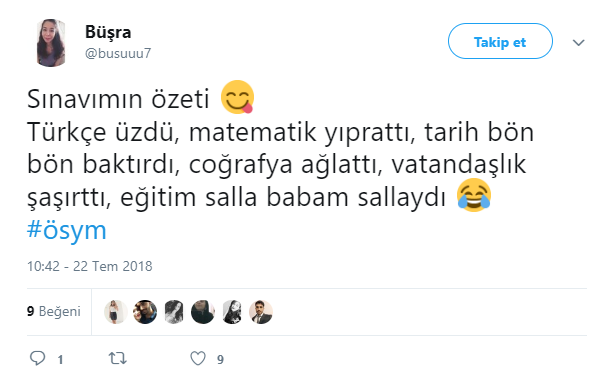Click the reply count number 1
This screenshot has width=613, height=382.
[60, 360]
